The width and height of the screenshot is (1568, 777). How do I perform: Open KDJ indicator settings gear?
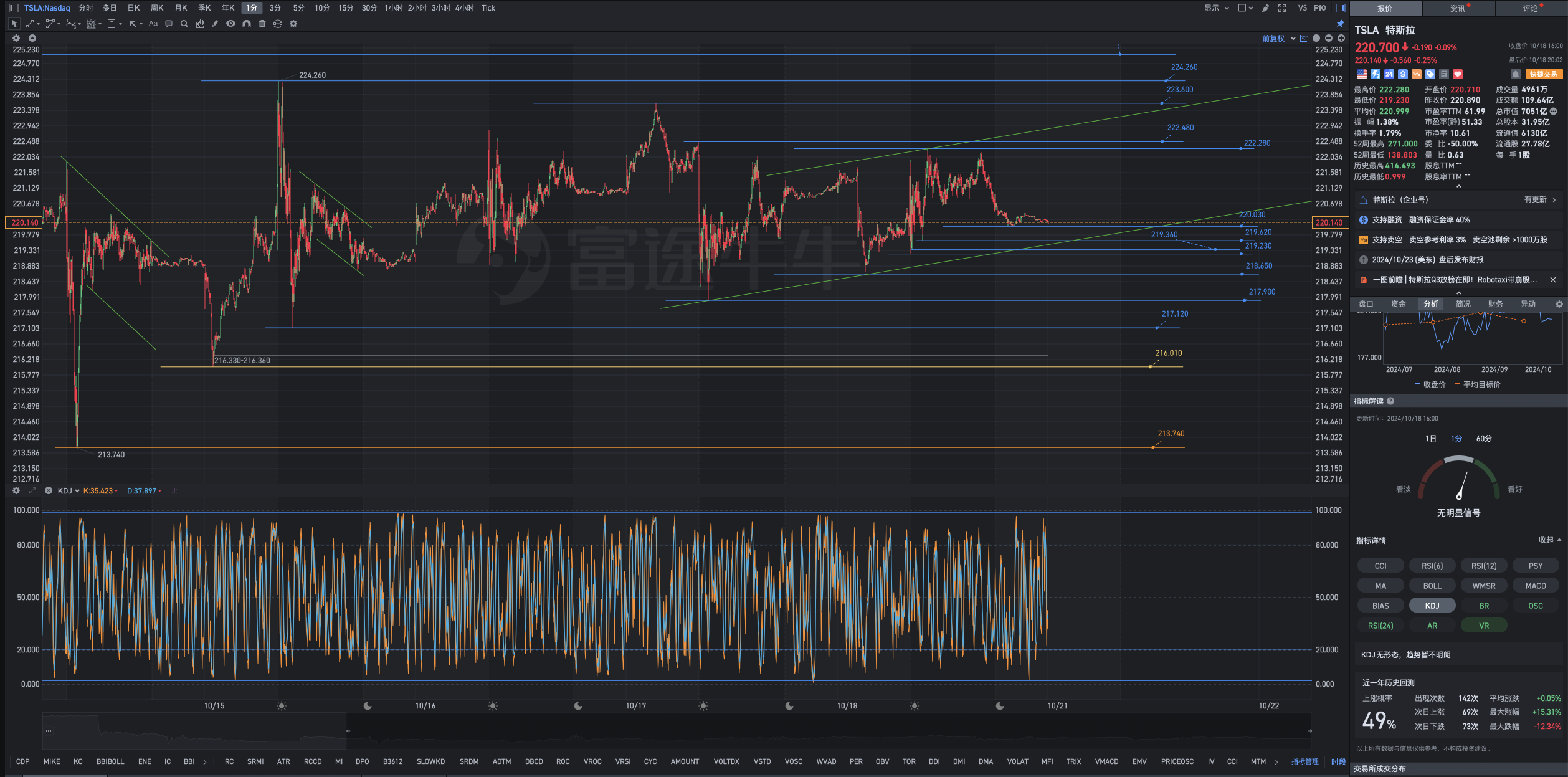coord(16,491)
